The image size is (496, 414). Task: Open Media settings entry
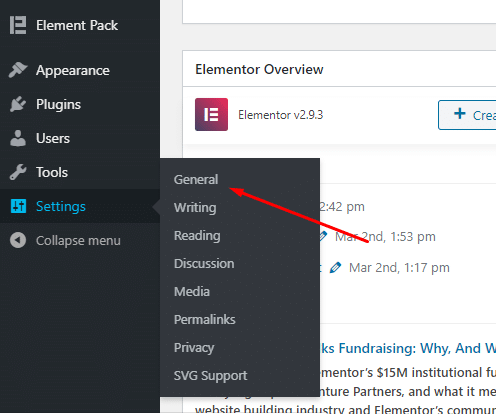(192, 292)
